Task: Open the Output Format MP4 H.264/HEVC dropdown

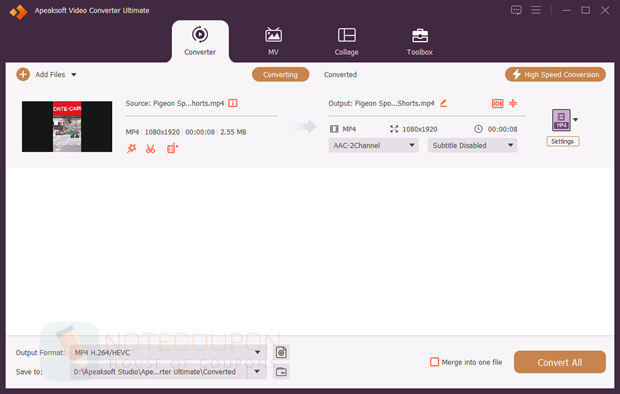Action: (x=168, y=352)
